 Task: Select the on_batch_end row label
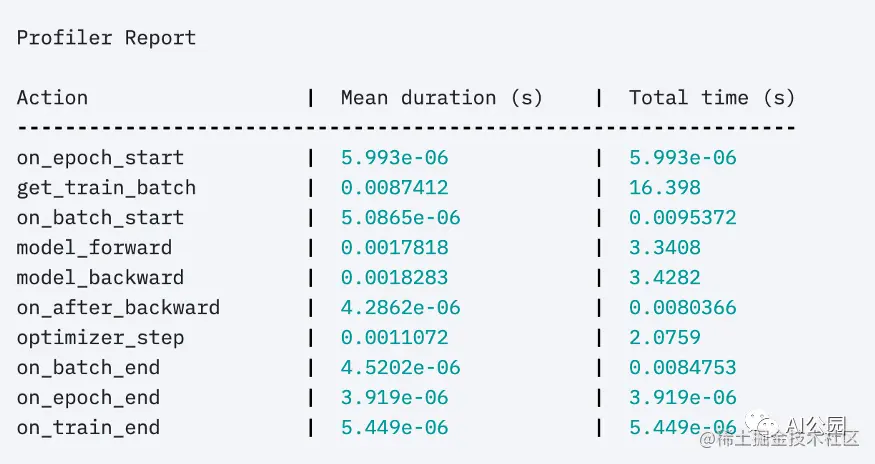tap(88, 368)
